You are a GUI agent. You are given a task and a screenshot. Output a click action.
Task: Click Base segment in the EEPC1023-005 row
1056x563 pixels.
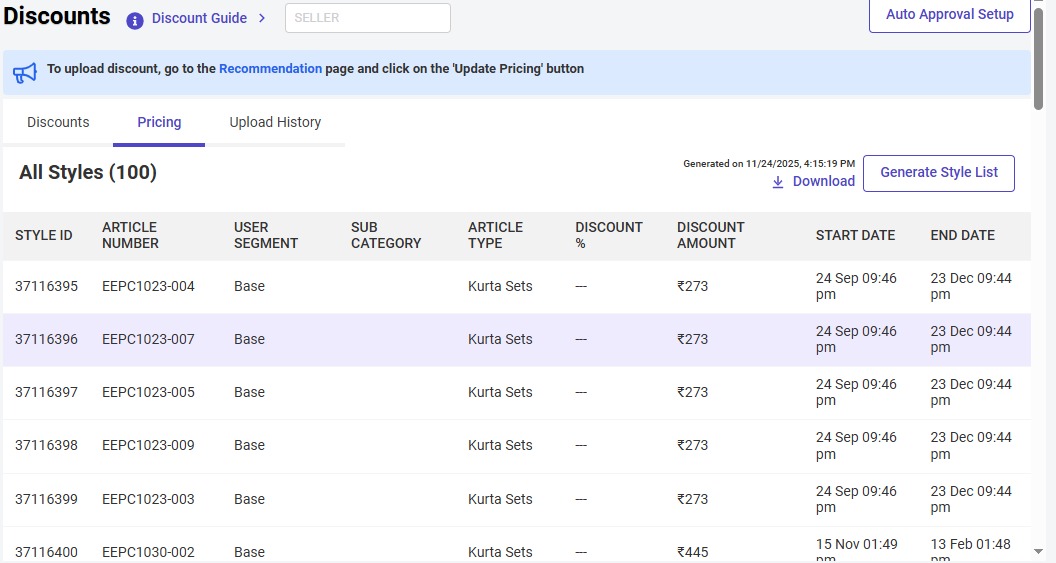(x=249, y=393)
